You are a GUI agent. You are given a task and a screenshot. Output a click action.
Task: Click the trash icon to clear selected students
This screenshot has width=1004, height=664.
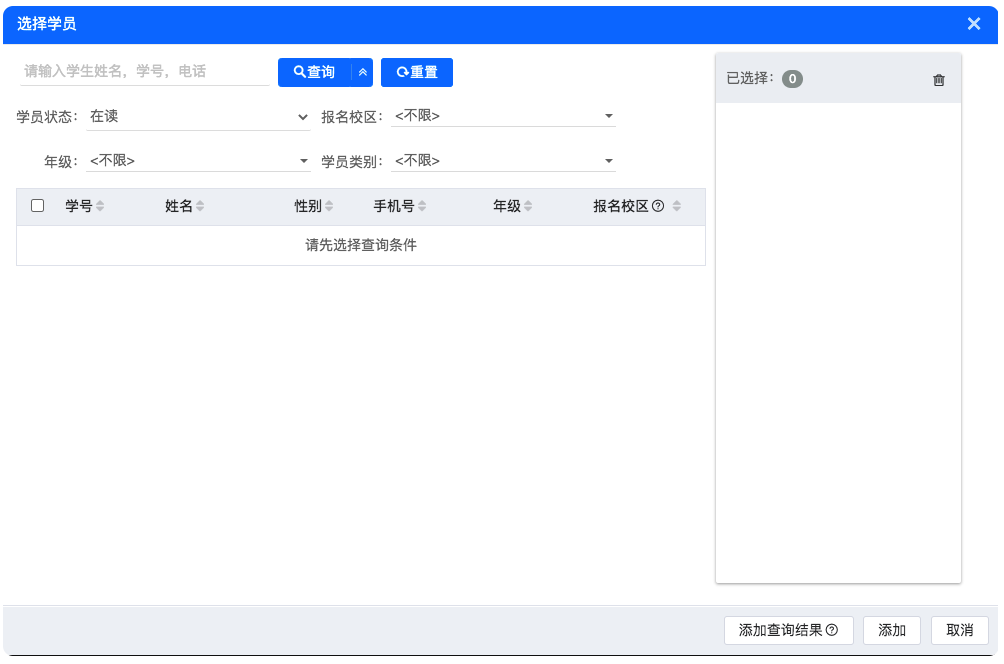[938, 79]
